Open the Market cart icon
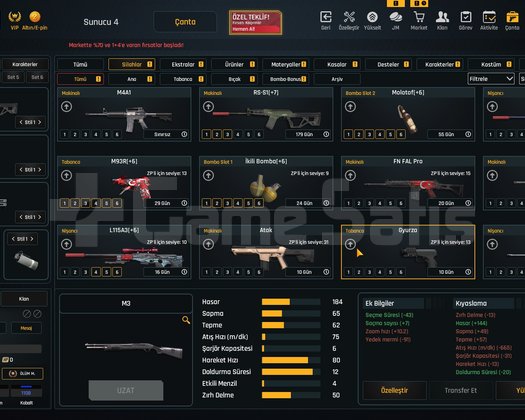The width and height of the screenshot is (525, 420). tap(419, 17)
